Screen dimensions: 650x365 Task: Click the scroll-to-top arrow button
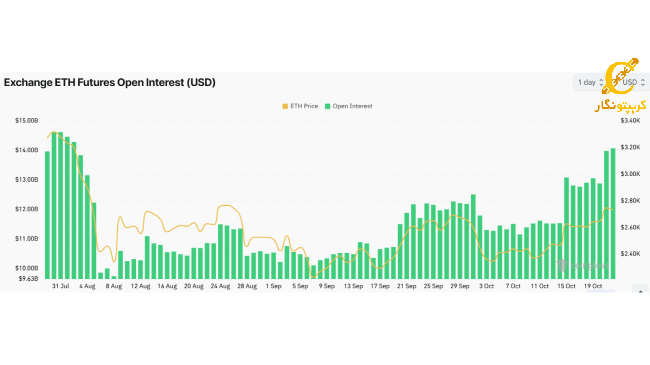[640, 290]
